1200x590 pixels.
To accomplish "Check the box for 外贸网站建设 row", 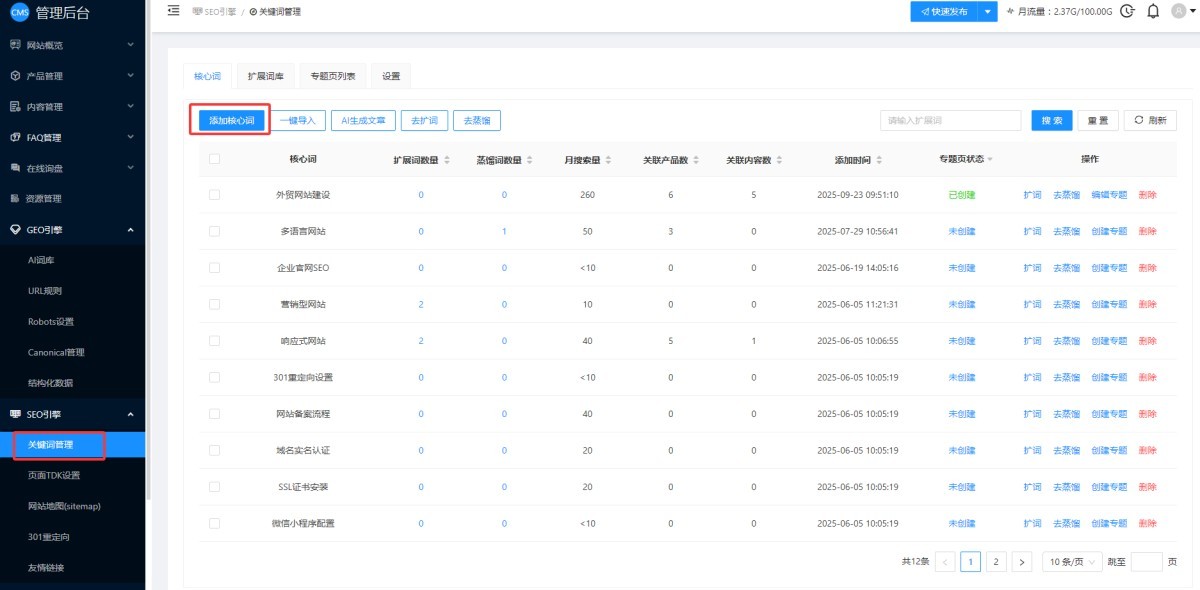I will (214, 195).
